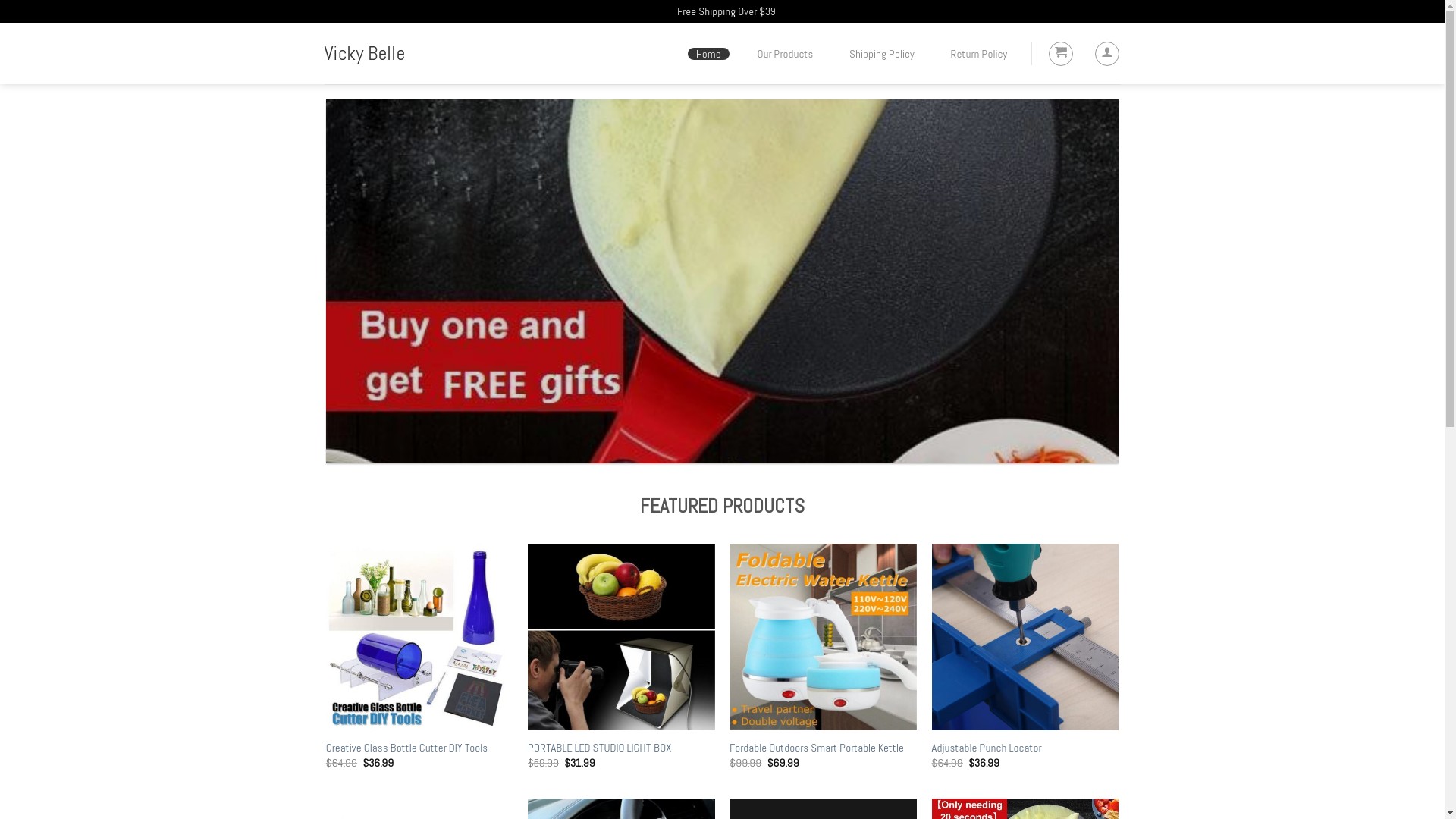1456x819 pixels.
Task: Select PORTABLE LED STUDIO LIGHT-BOX title
Action: 599,748
